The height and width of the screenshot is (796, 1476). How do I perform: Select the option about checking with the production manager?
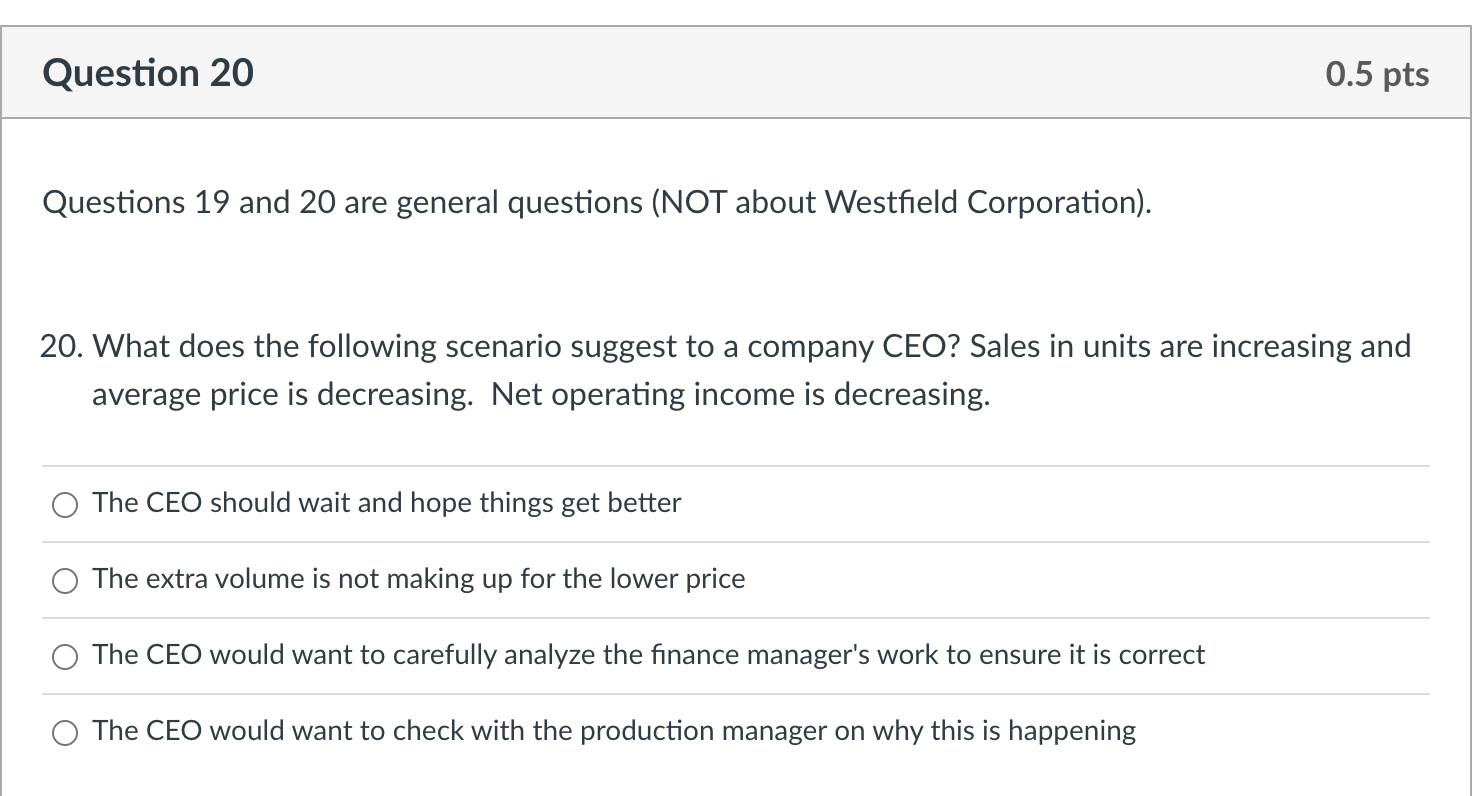pyautogui.click(x=64, y=732)
